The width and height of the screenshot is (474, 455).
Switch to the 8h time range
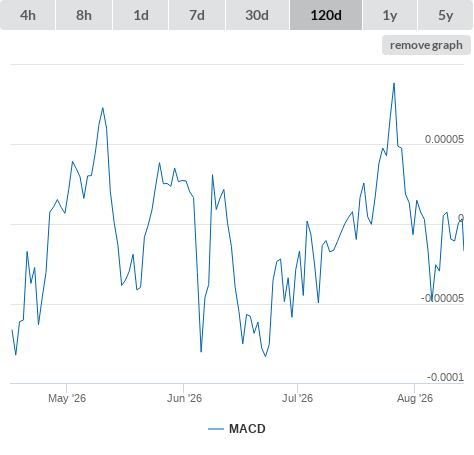[84, 15]
